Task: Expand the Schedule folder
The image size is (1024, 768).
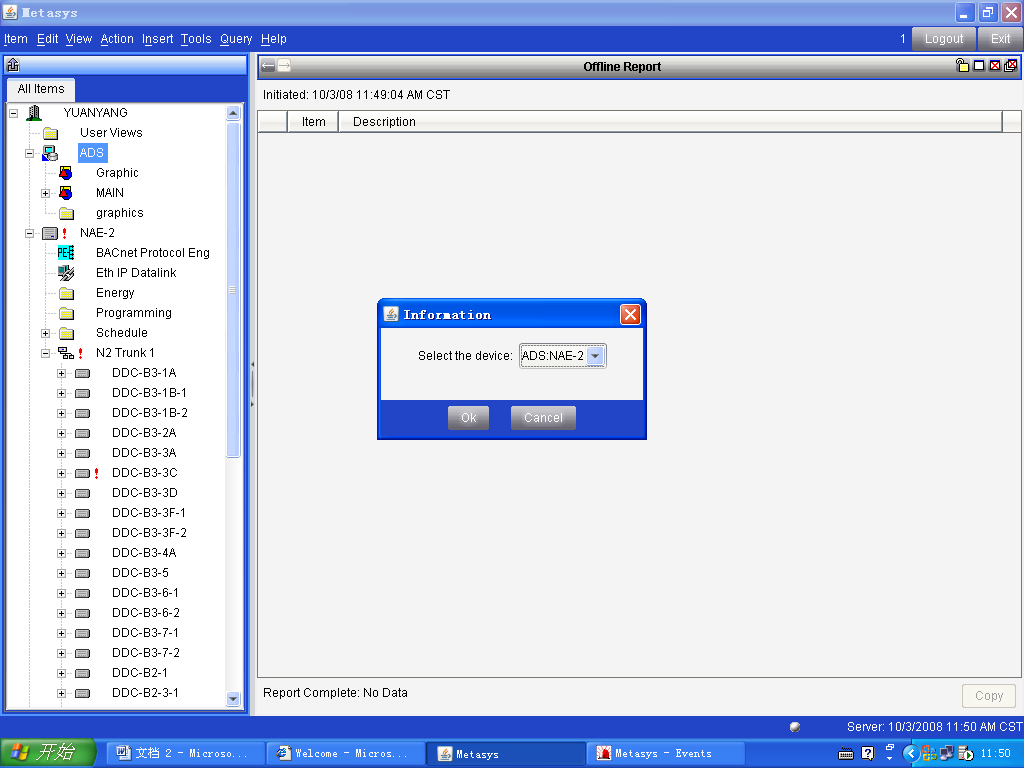Action: coord(45,333)
